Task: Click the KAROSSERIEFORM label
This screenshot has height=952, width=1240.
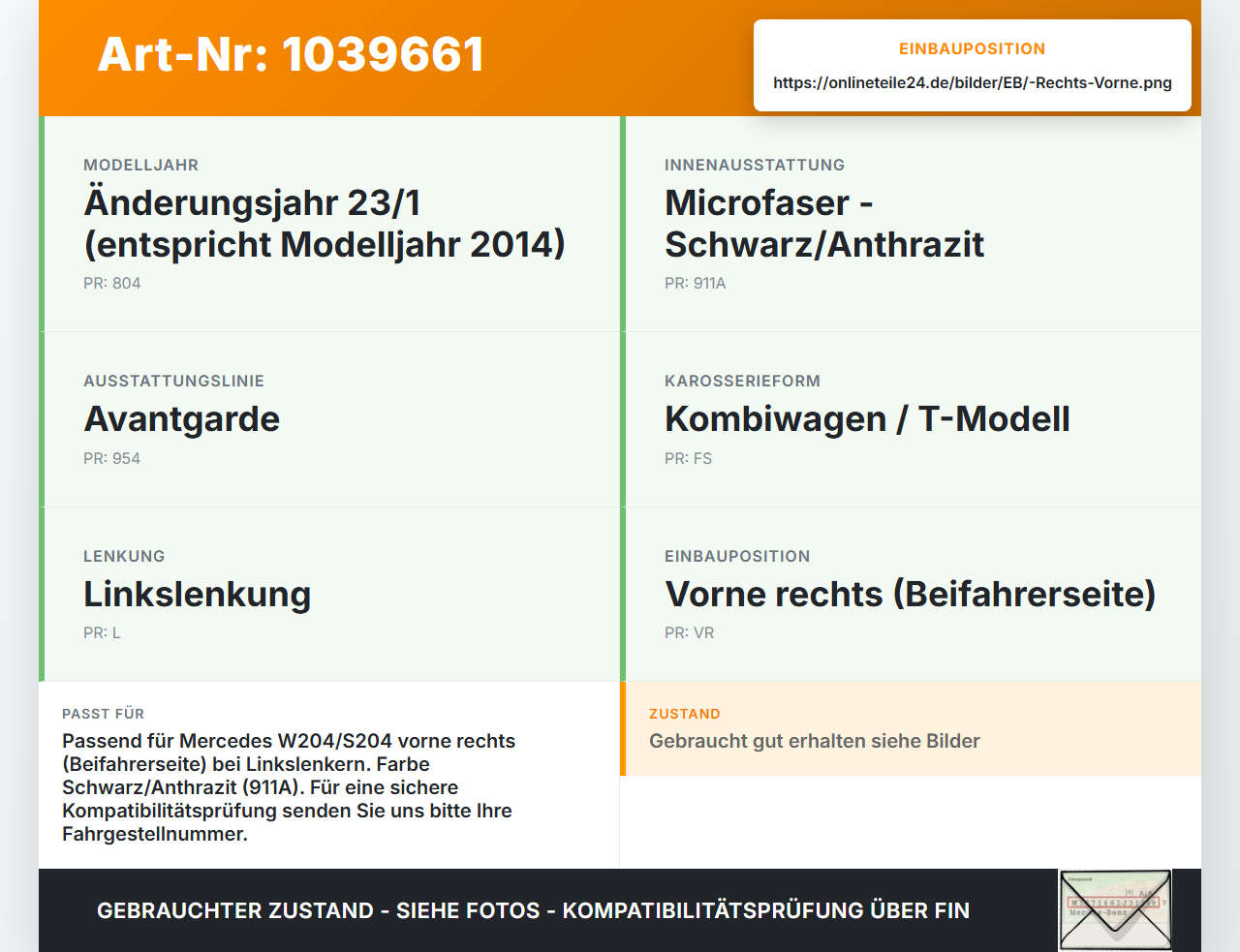Action: [743, 382]
